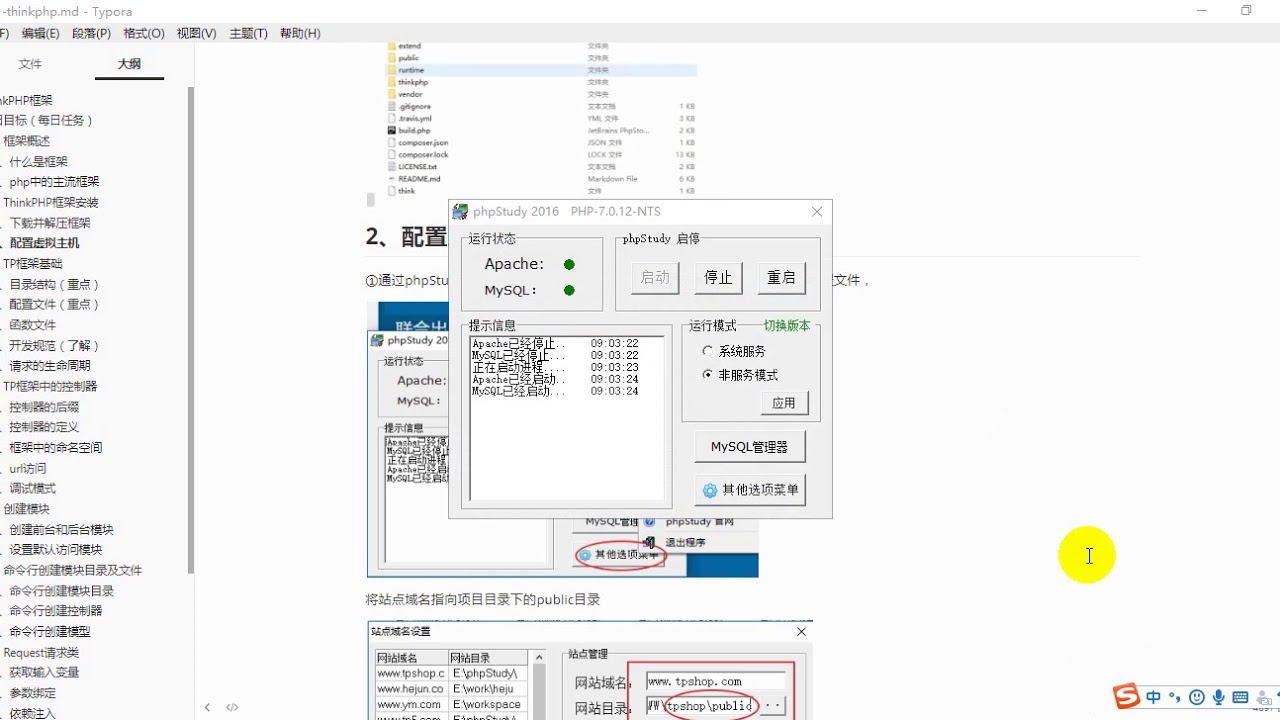Click the phpStudy 2016 title bar logo icon
This screenshot has height=720, width=1280.
(460, 212)
